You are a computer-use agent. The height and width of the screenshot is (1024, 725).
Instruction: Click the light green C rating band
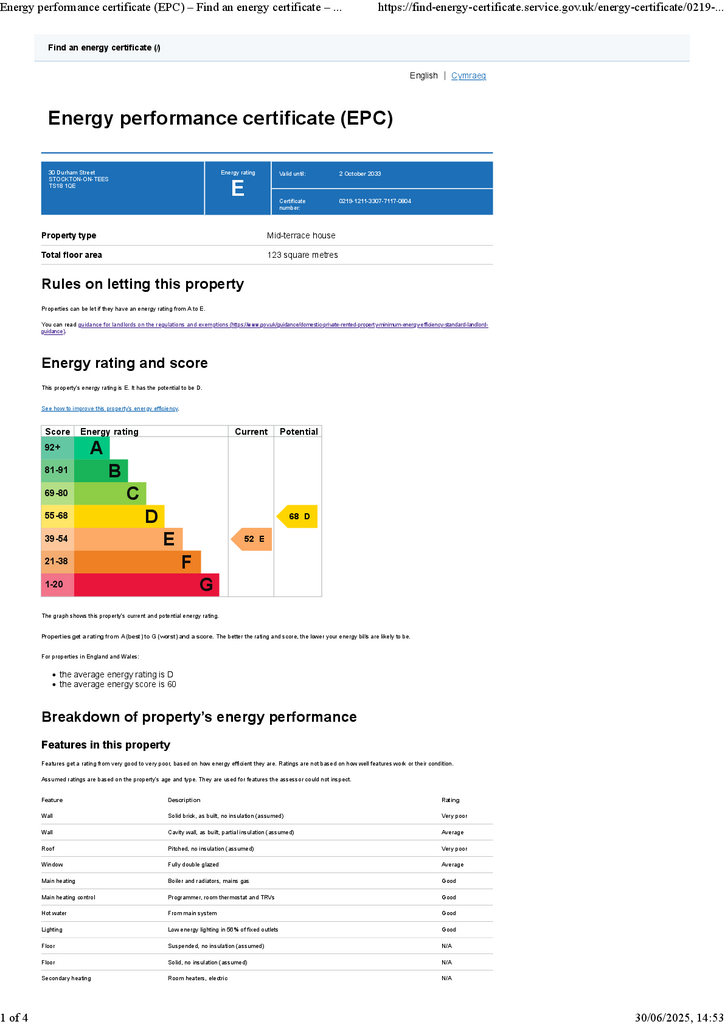tap(110, 493)
